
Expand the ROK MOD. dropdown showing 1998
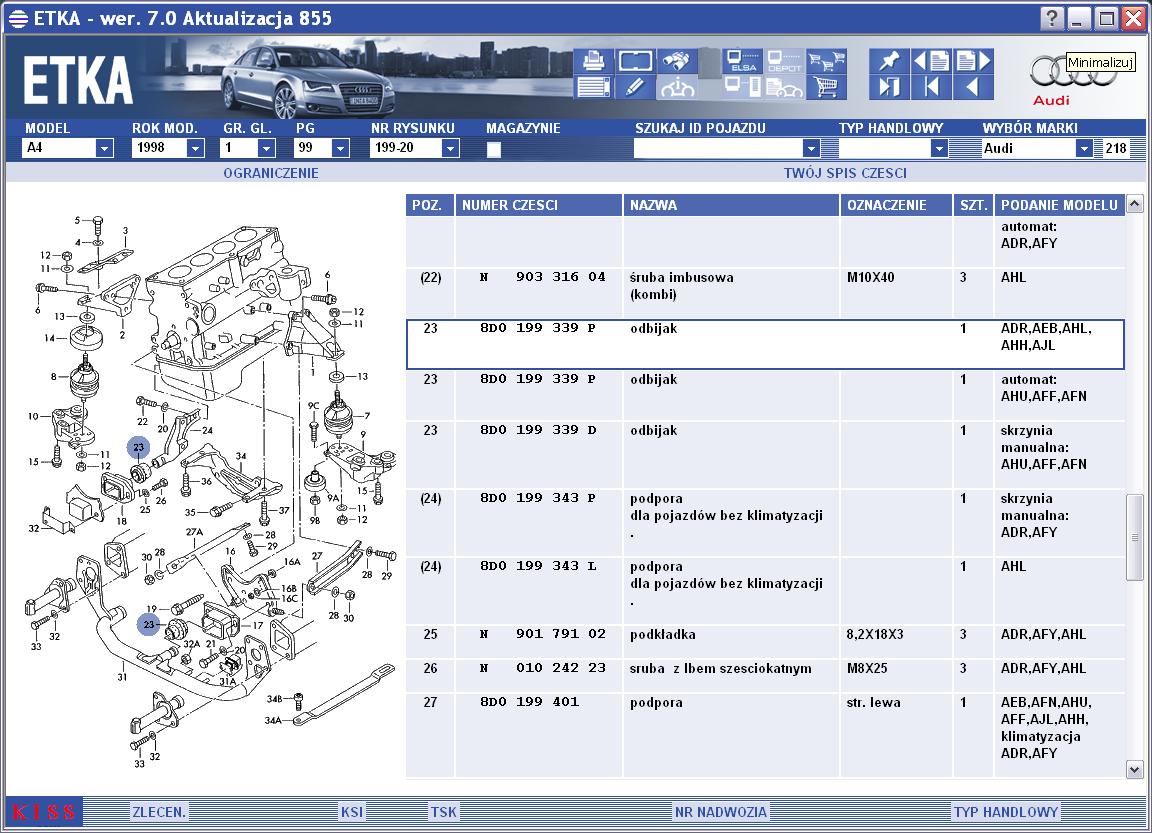pyautogui.click(x=195, y=148)
